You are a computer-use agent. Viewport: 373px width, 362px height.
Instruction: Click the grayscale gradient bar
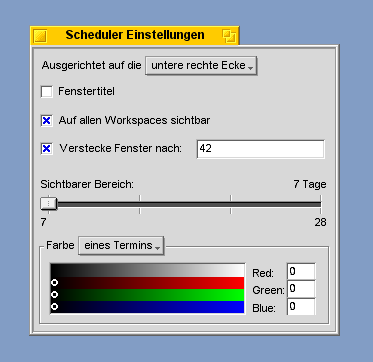[147, 270]
